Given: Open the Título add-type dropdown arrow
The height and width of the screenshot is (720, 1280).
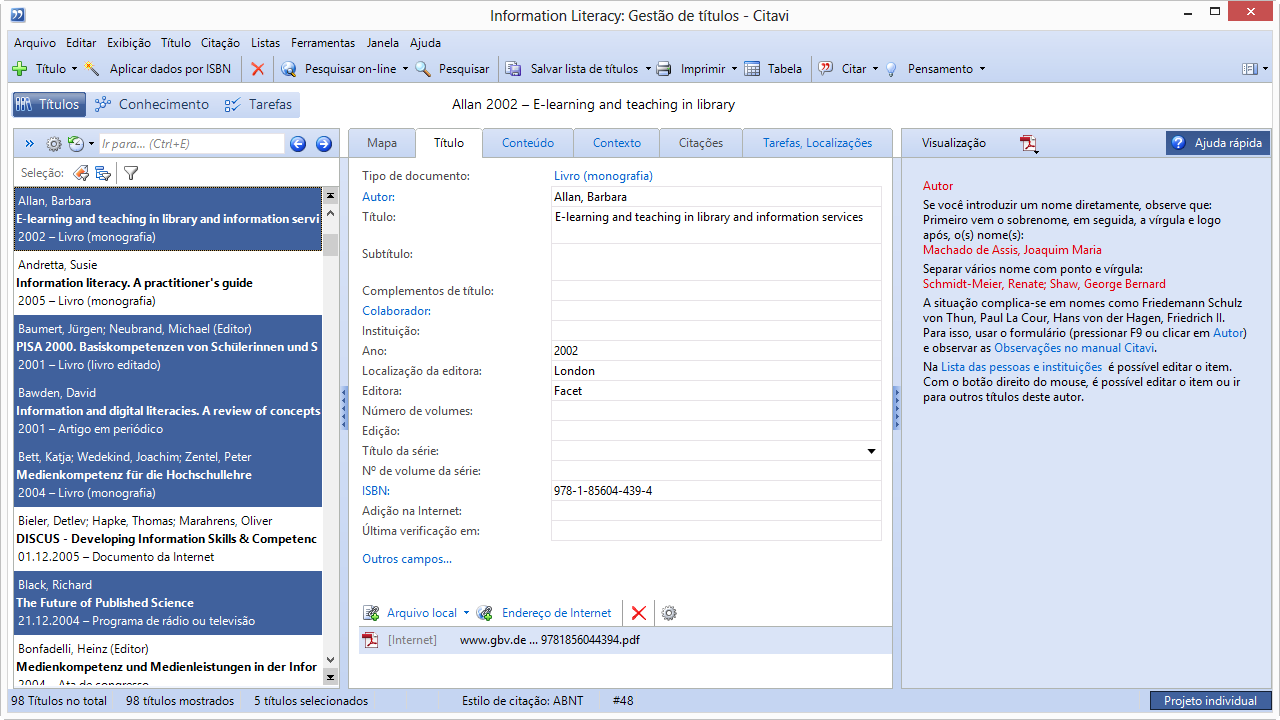Looking at the screenshot, I should (74, 69).
